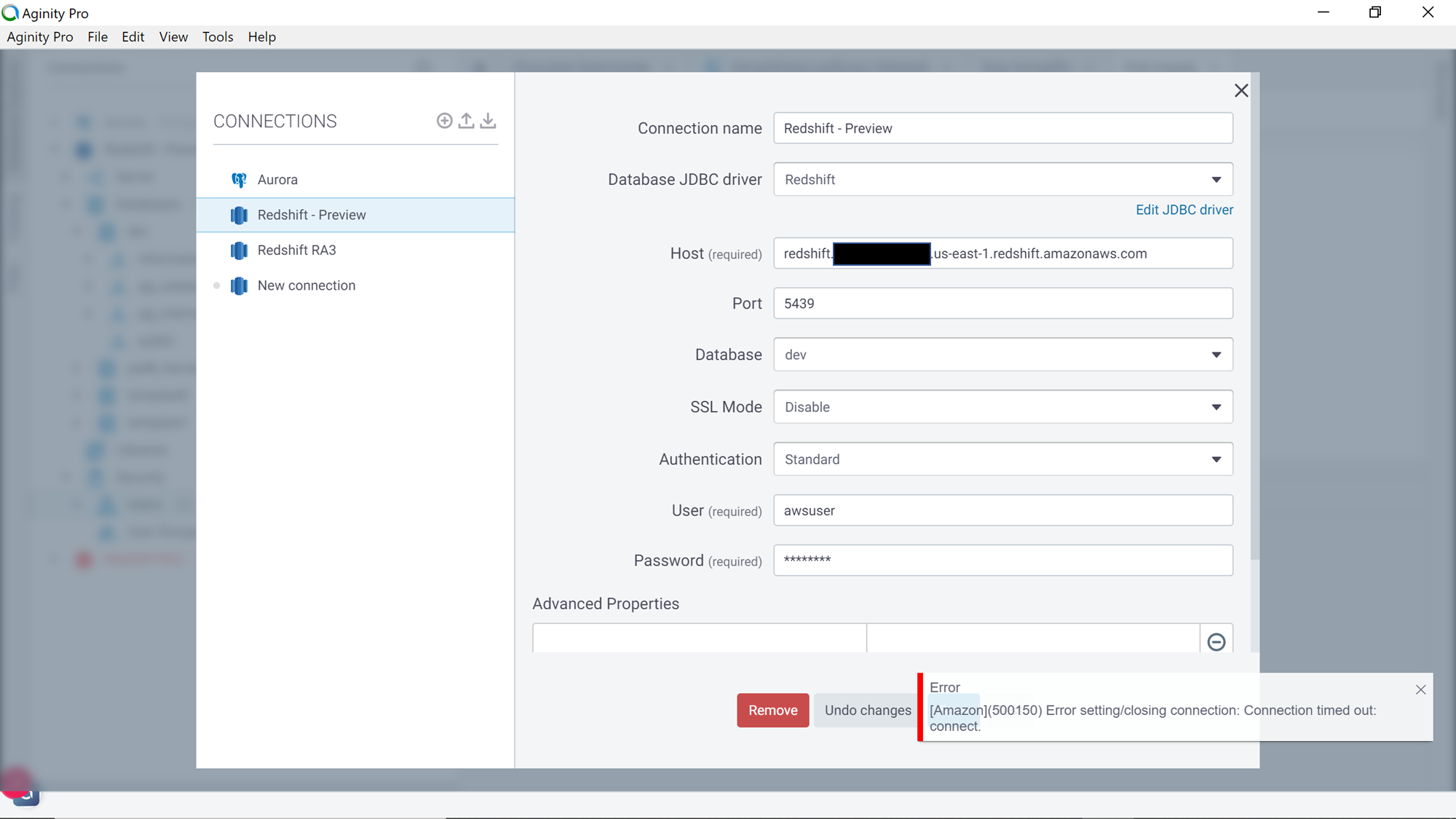Click the red Remove button
Viewport: 1456px width, 819px height.
point(772,710)
